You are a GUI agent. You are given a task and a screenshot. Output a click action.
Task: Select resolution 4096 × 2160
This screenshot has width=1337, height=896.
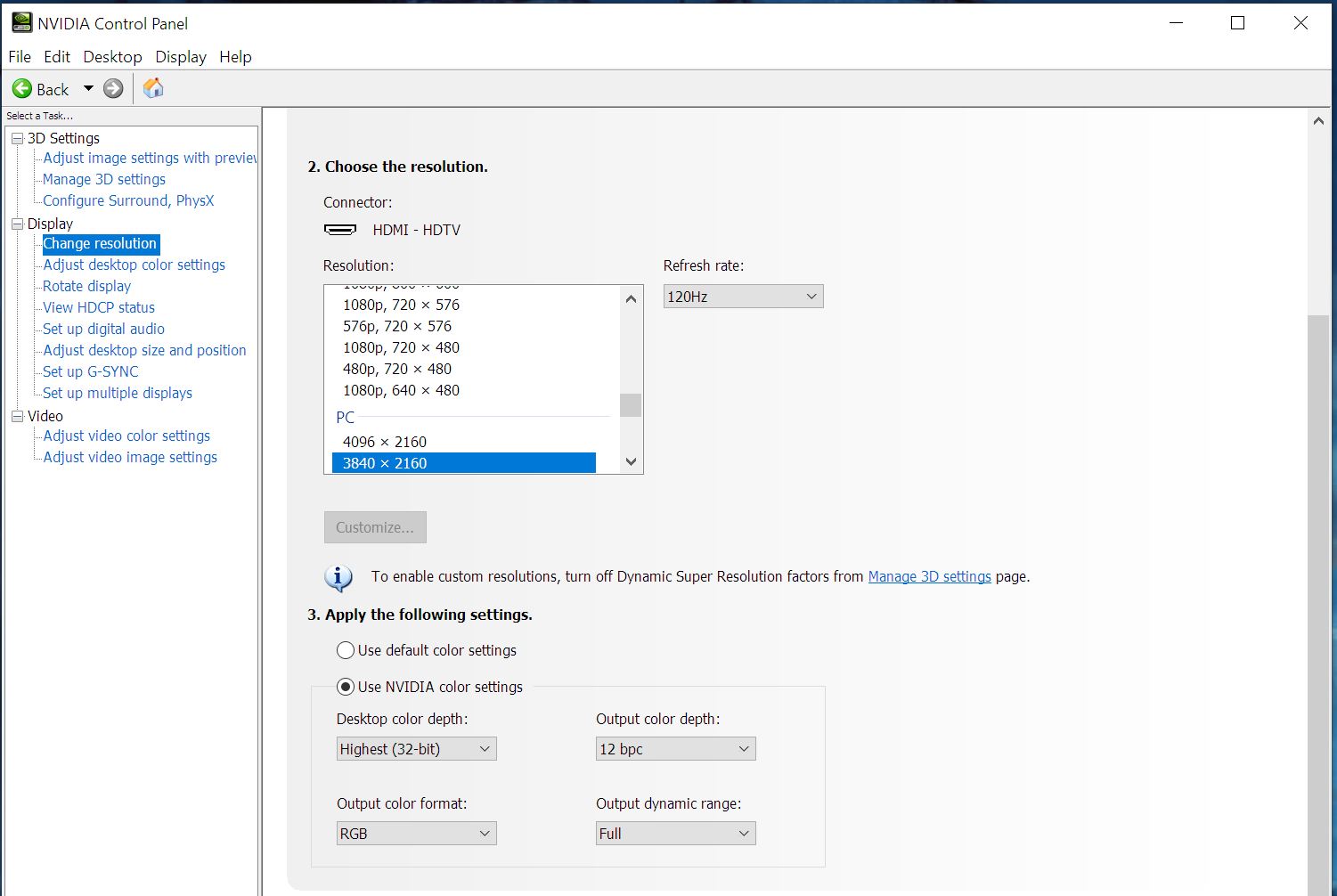point(464,442)
